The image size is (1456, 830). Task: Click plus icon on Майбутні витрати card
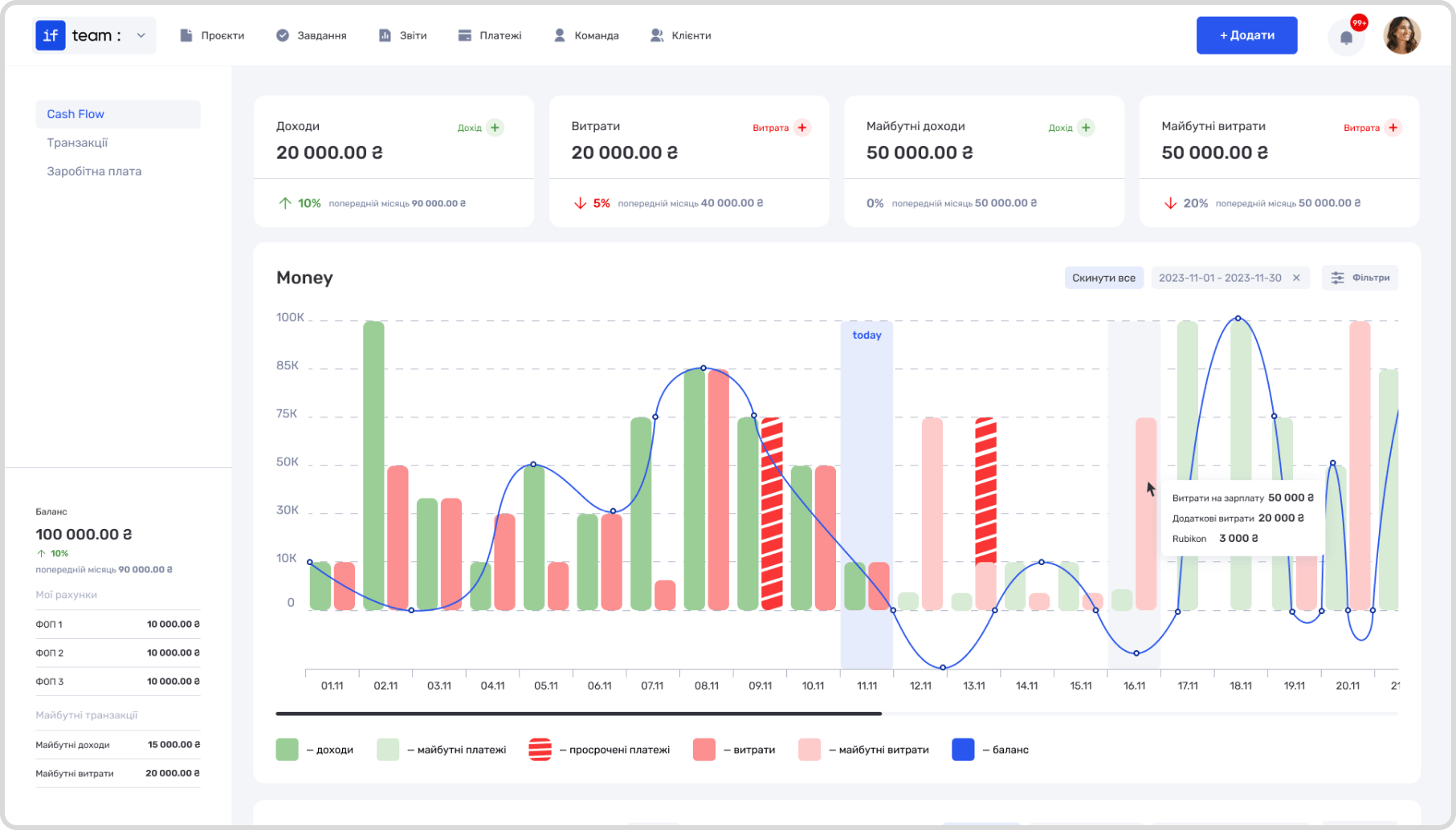tap(1393, 128)
